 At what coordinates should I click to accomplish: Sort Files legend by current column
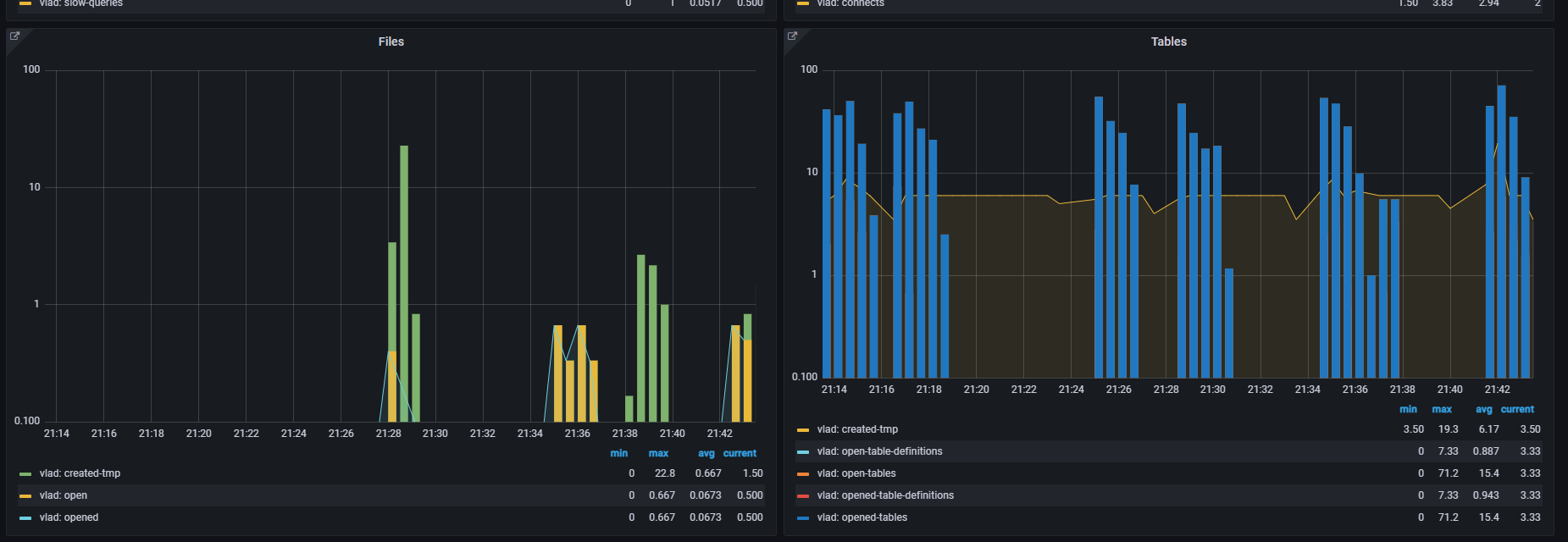click(740, 453)
